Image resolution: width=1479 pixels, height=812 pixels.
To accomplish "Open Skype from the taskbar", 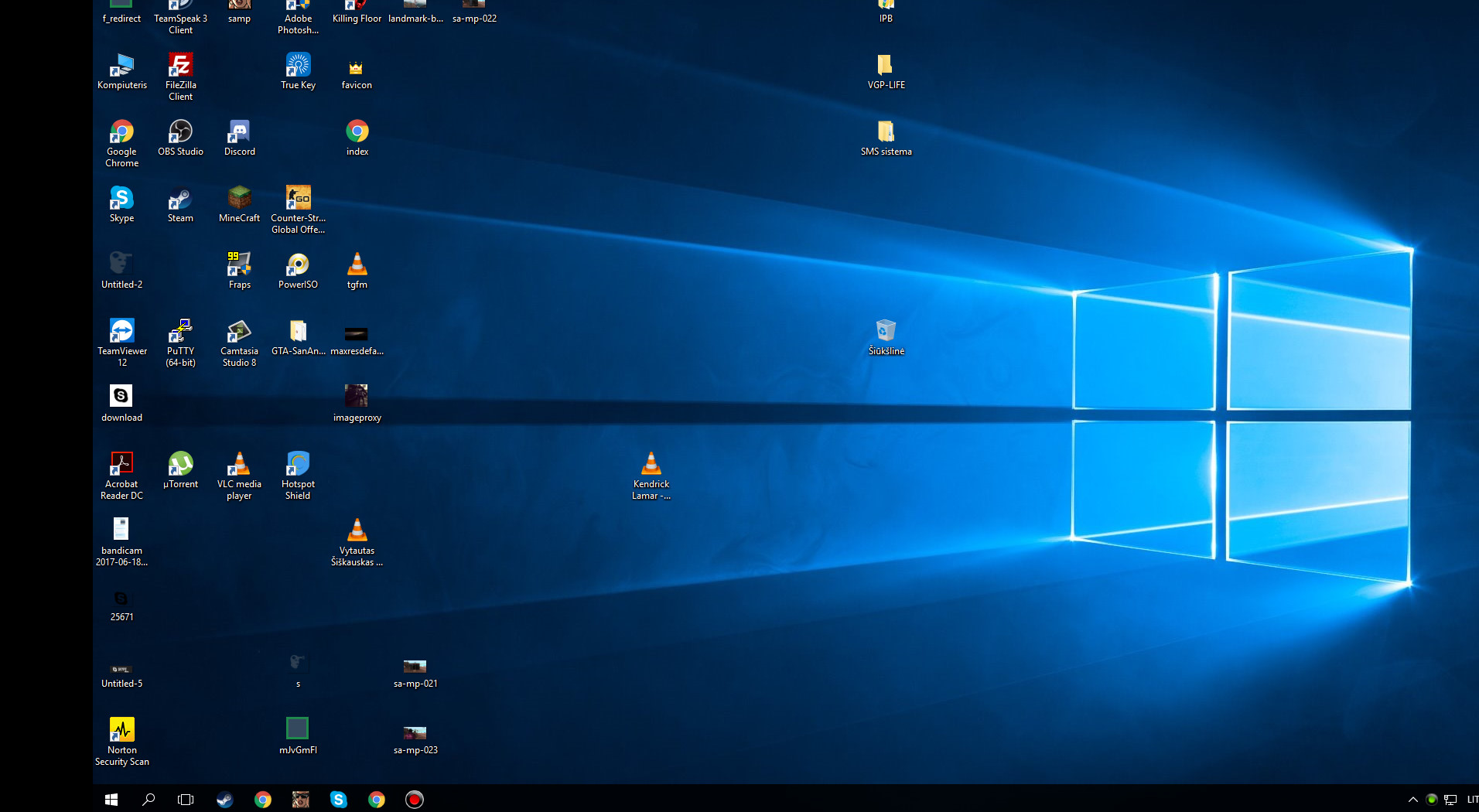I will pyautogui.click(x=338, y=799).
